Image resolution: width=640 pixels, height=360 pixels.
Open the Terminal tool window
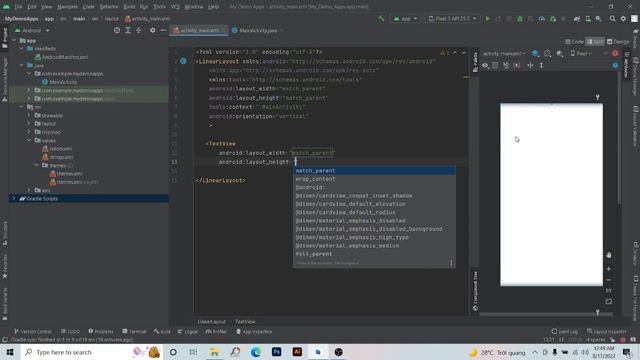[134, 331]
